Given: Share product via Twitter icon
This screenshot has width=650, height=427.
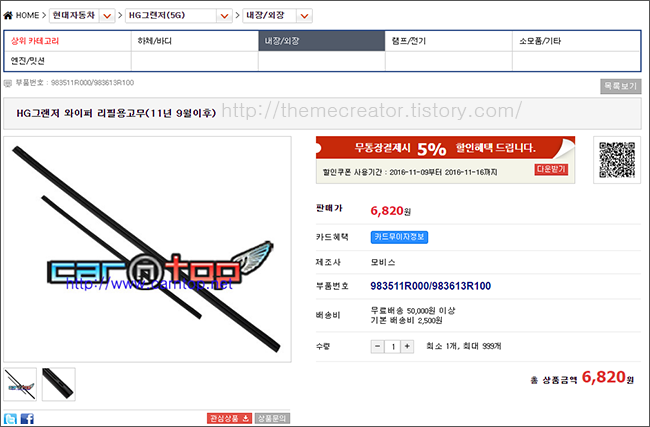Looking at the screenshot, I should pyautogui.click(x=11, y=418).
